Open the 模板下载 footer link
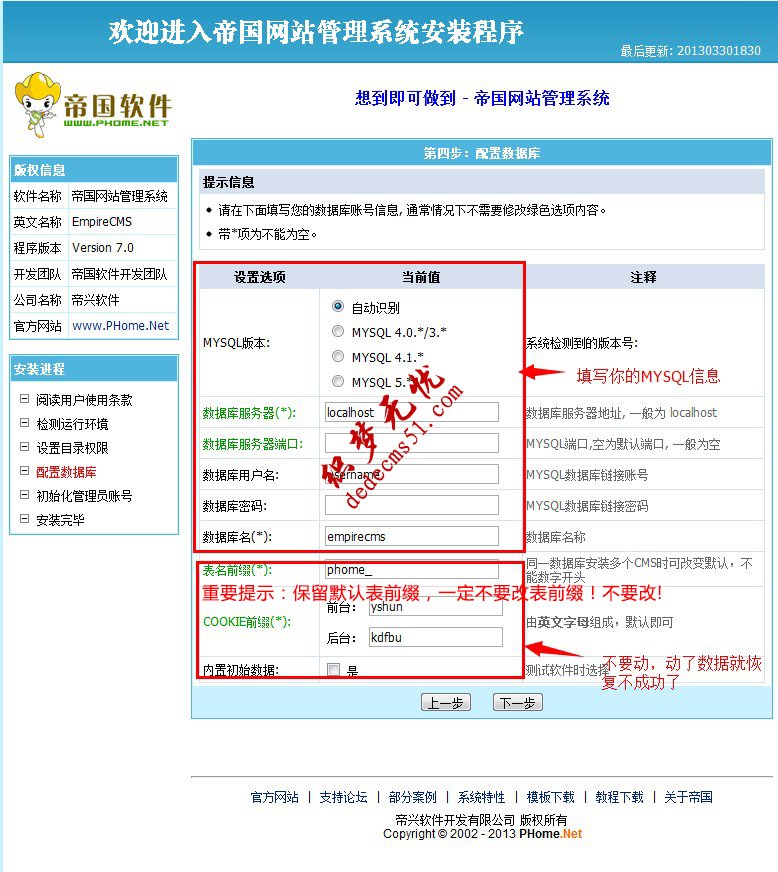The width and height of the screenshot is (778, 872). (551, 797)
